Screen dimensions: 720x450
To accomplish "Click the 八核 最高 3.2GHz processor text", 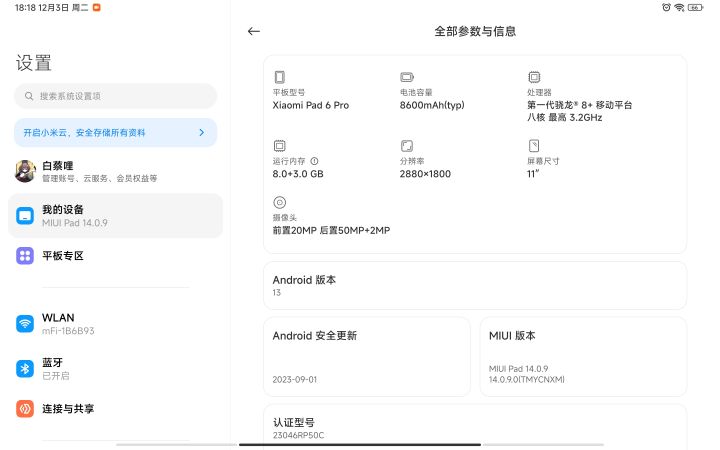I will pos(564,118).
